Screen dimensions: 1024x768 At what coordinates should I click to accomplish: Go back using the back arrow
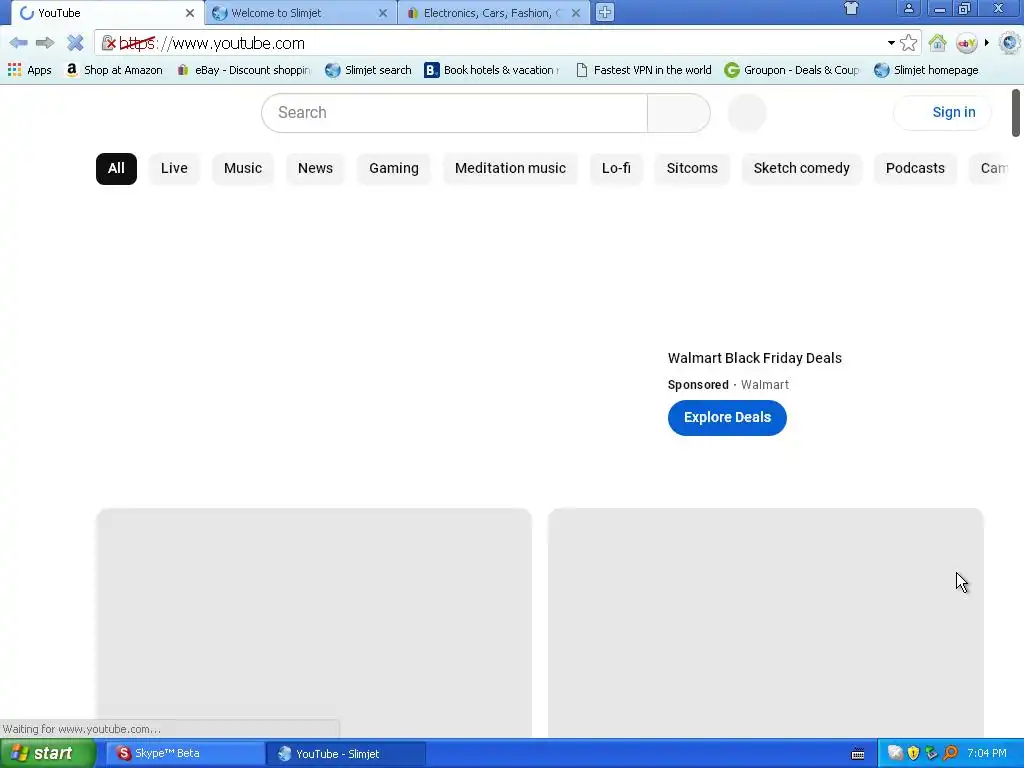pyautogui.click(x=18, y=43)
